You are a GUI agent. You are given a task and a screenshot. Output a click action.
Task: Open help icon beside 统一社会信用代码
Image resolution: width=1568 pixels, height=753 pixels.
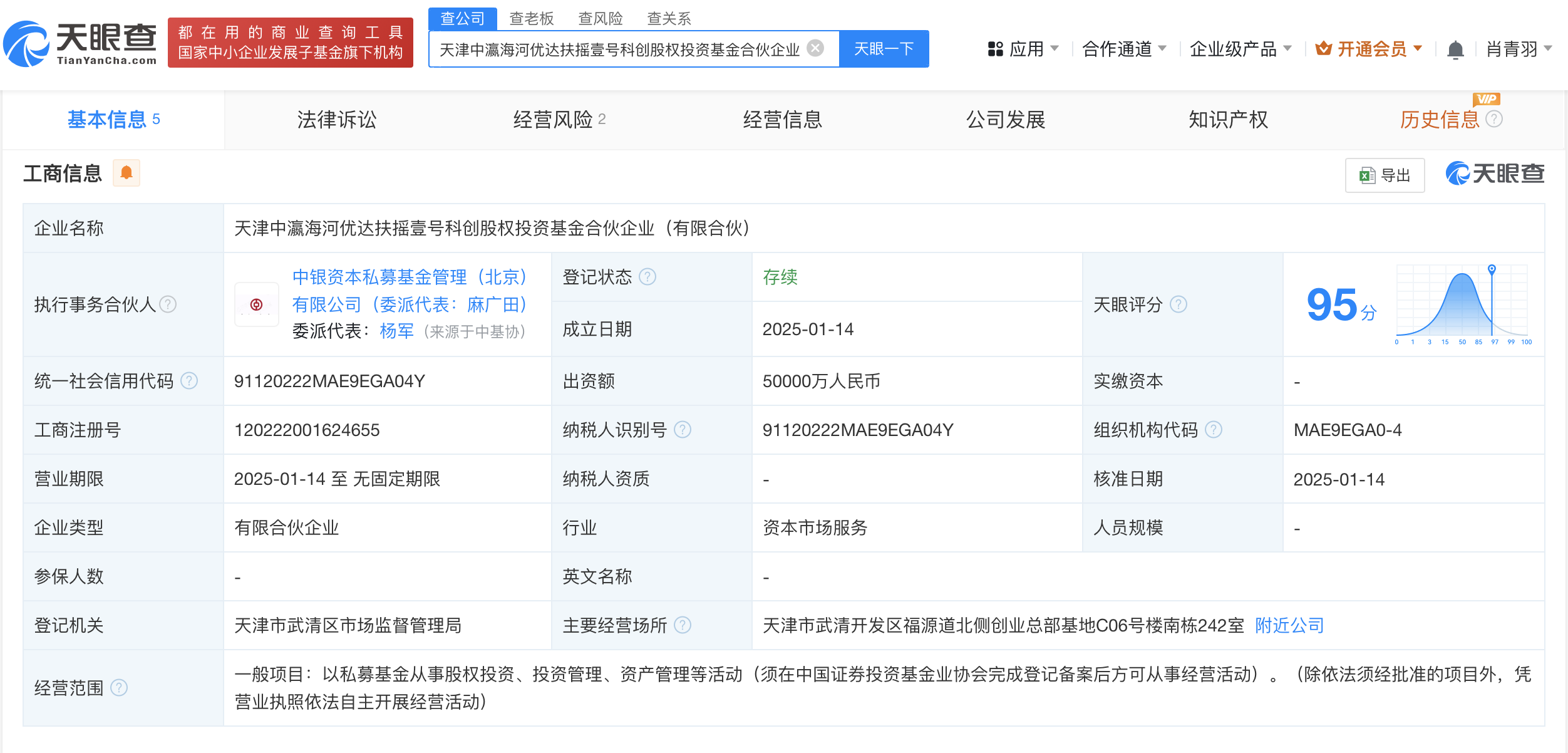189,381
